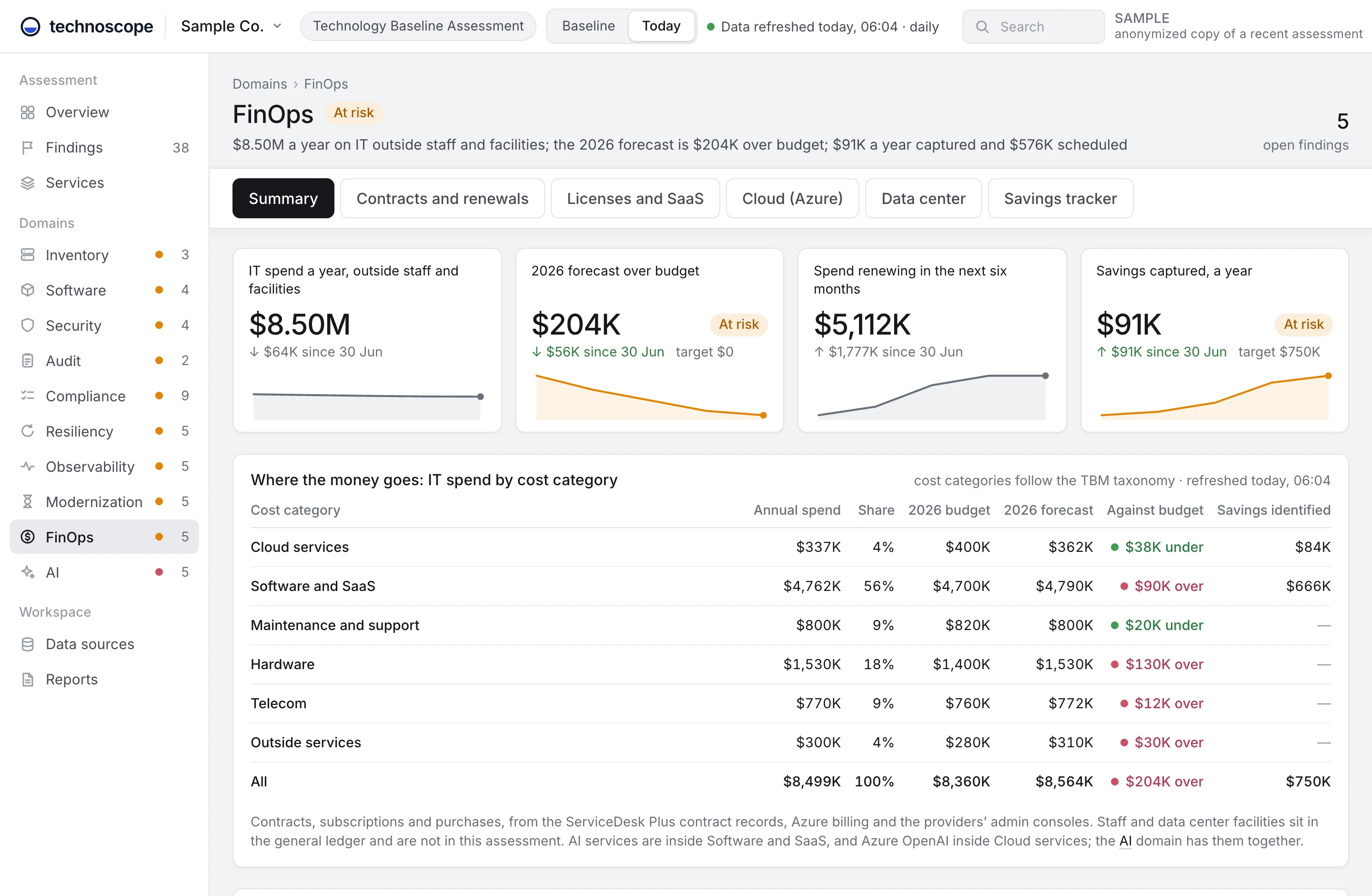Open the Savings tracker tab

(x=1060, y=198)
